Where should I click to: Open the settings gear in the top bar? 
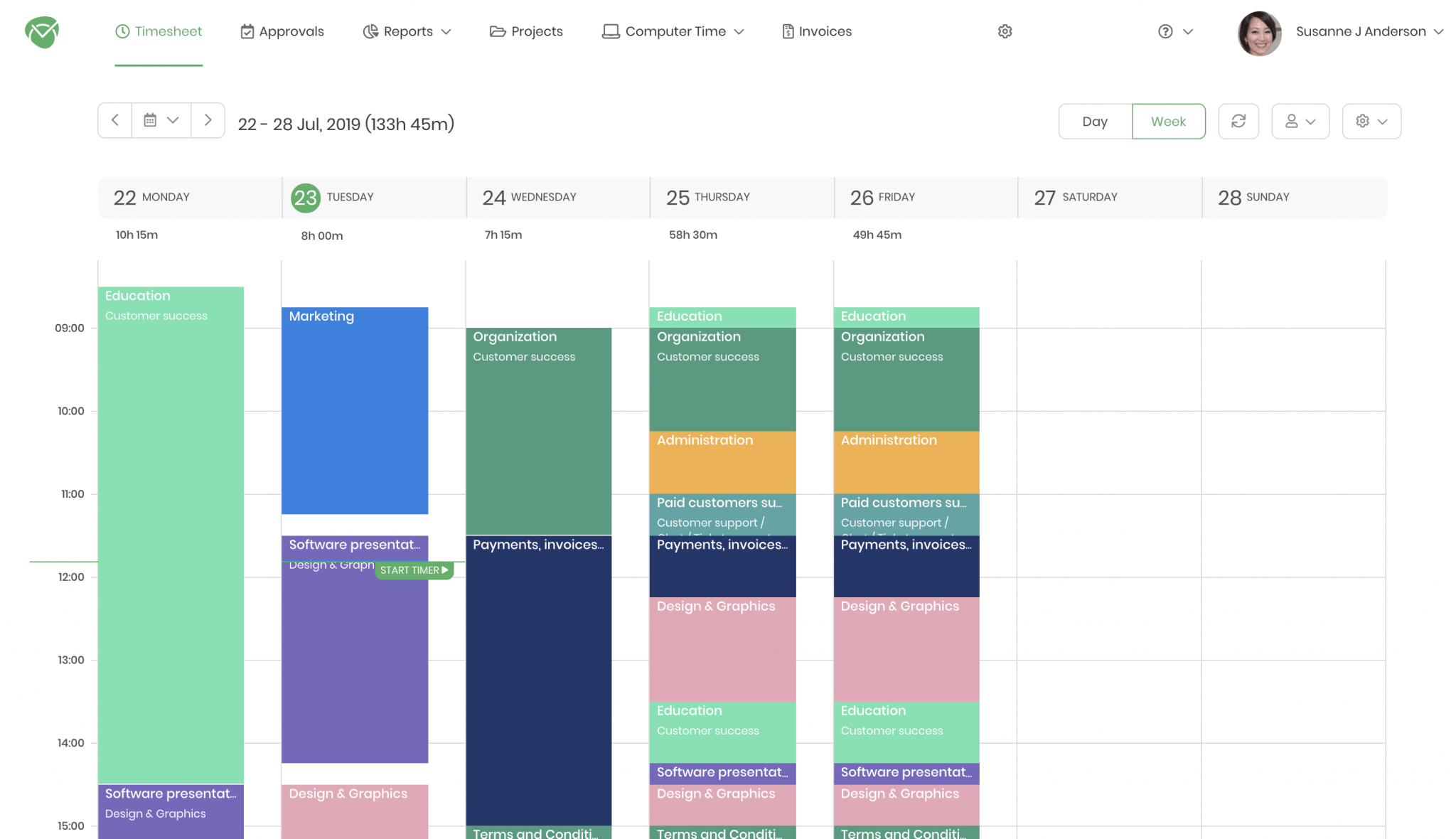tap(1004, 31)
